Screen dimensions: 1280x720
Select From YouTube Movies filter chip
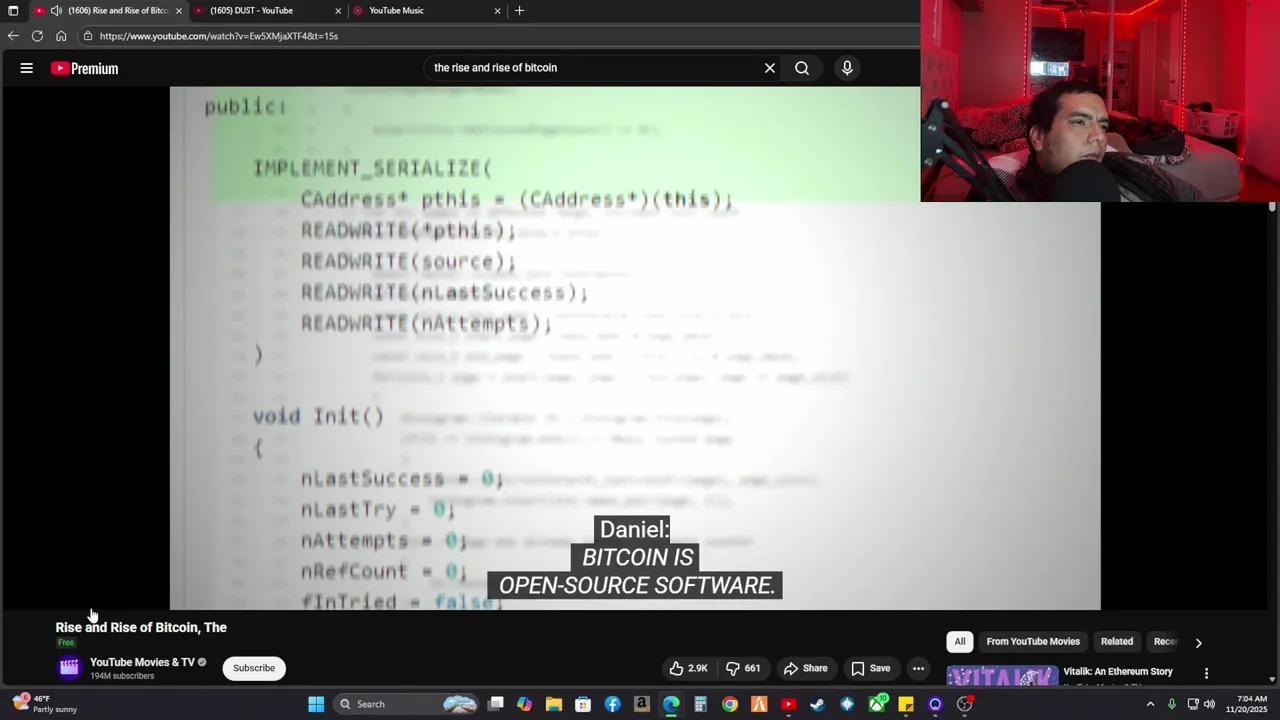point(1033,642)
